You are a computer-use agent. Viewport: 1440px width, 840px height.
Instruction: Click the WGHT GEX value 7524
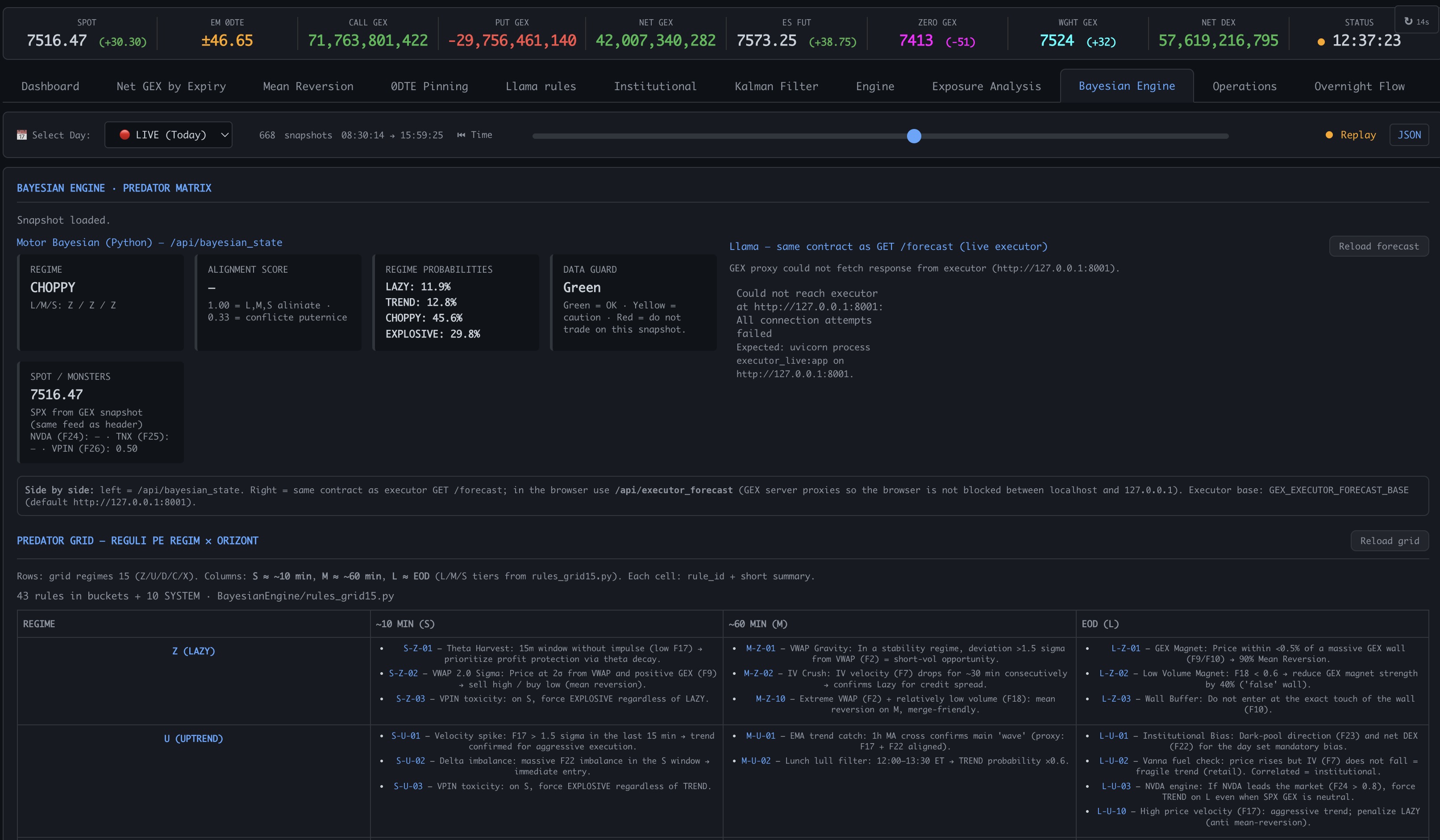[1057, 41]
